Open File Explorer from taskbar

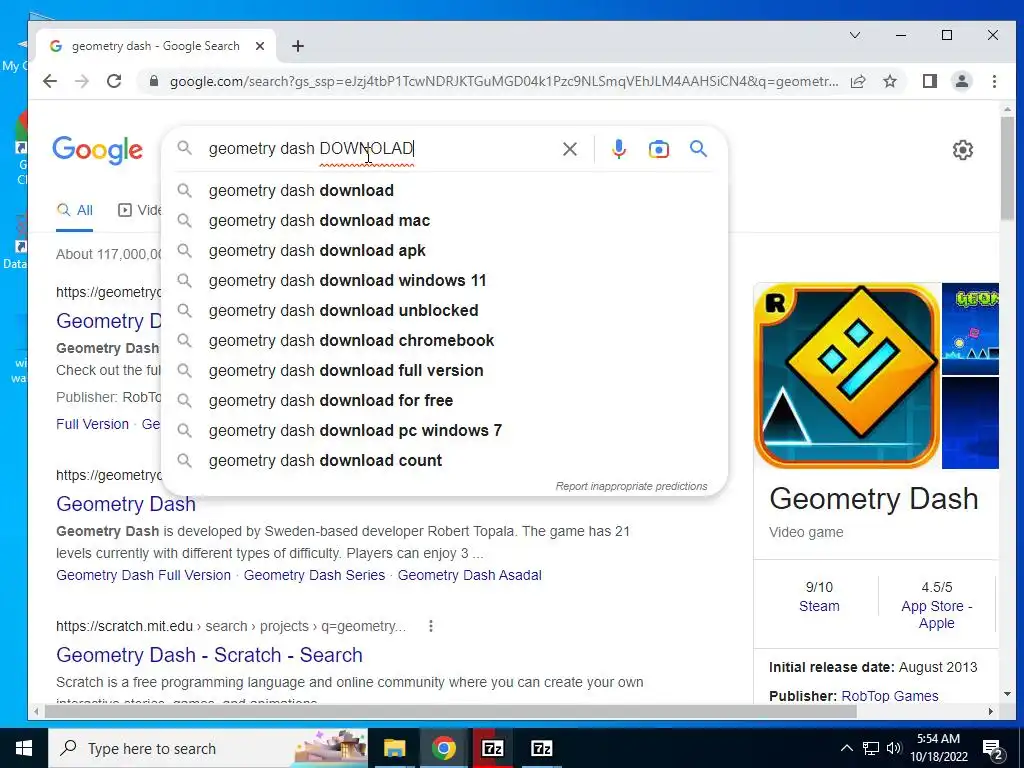pos(394,748)
